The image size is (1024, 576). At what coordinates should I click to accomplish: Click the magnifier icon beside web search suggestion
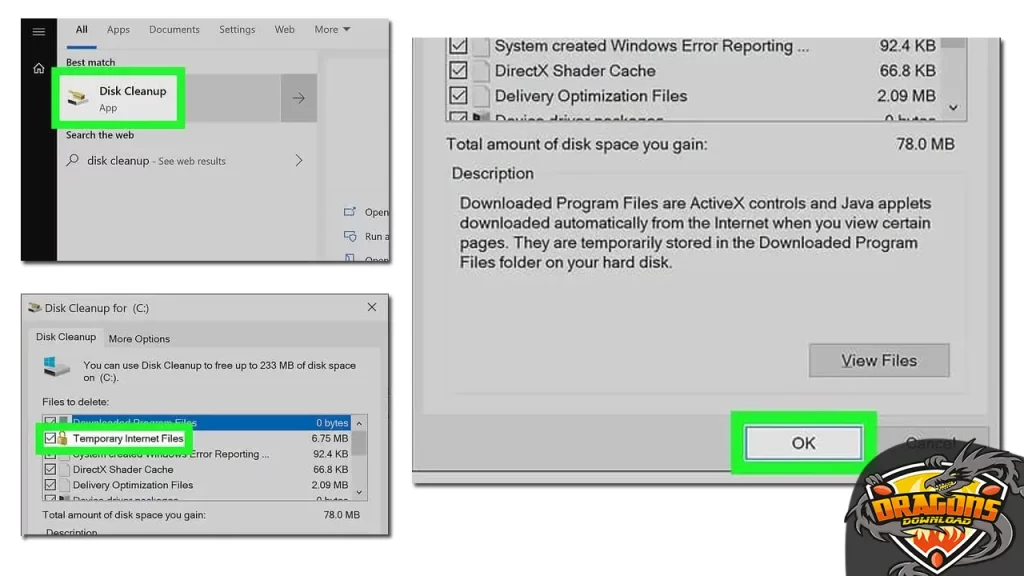(73, 160)
